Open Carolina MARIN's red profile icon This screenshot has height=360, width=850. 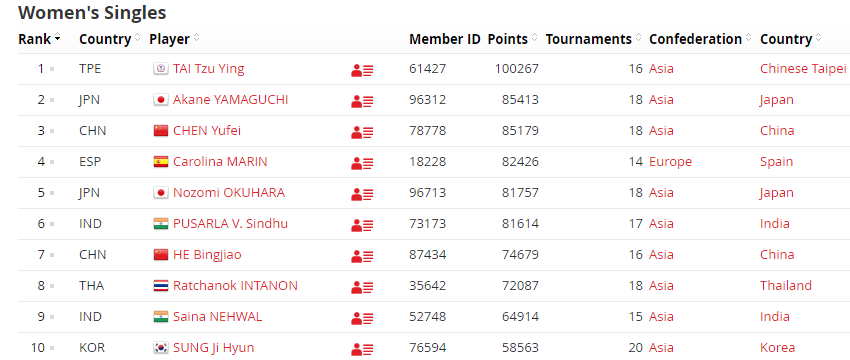362,163
